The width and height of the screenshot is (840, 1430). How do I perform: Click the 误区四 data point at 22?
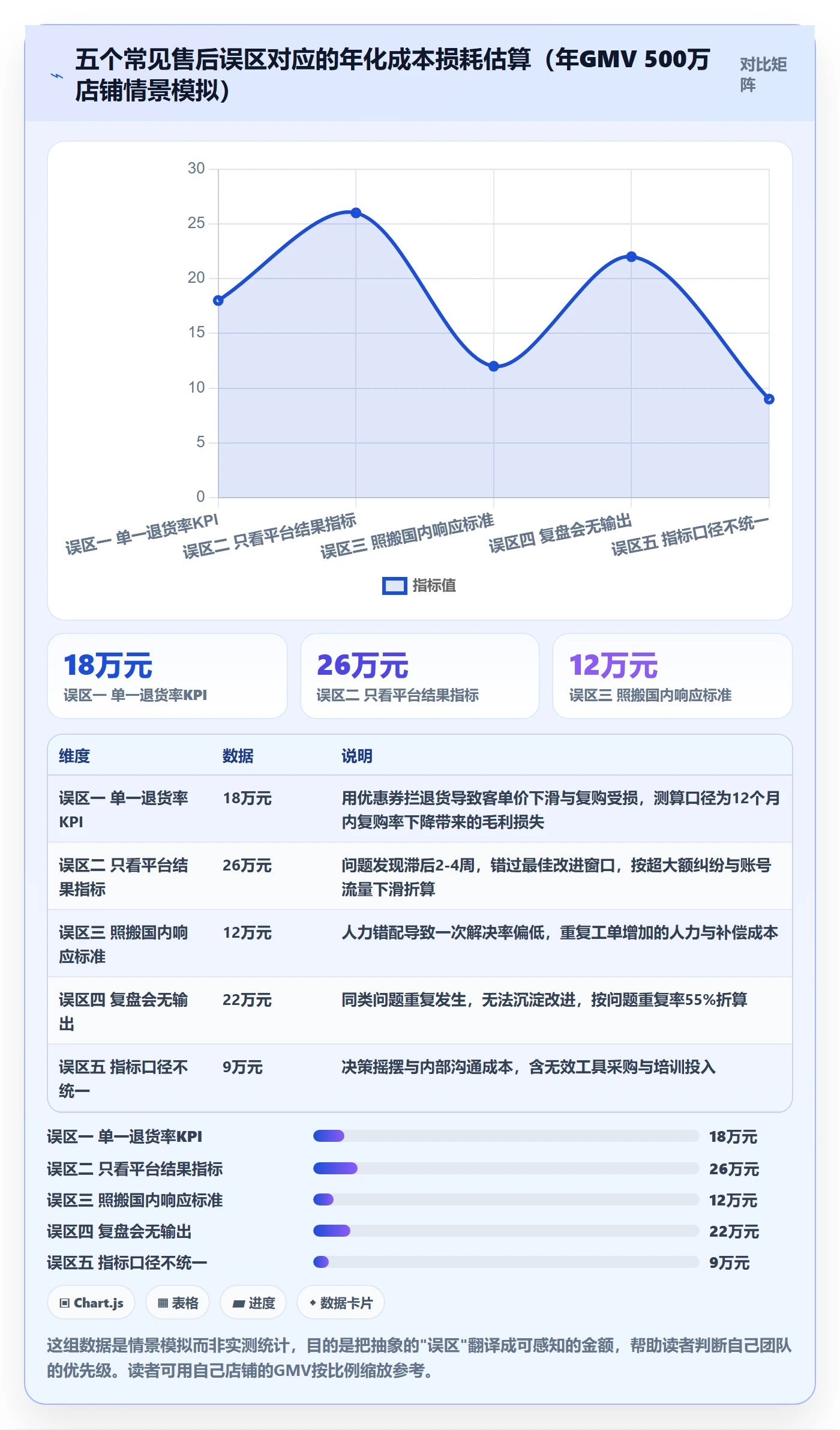click(631, 256)
